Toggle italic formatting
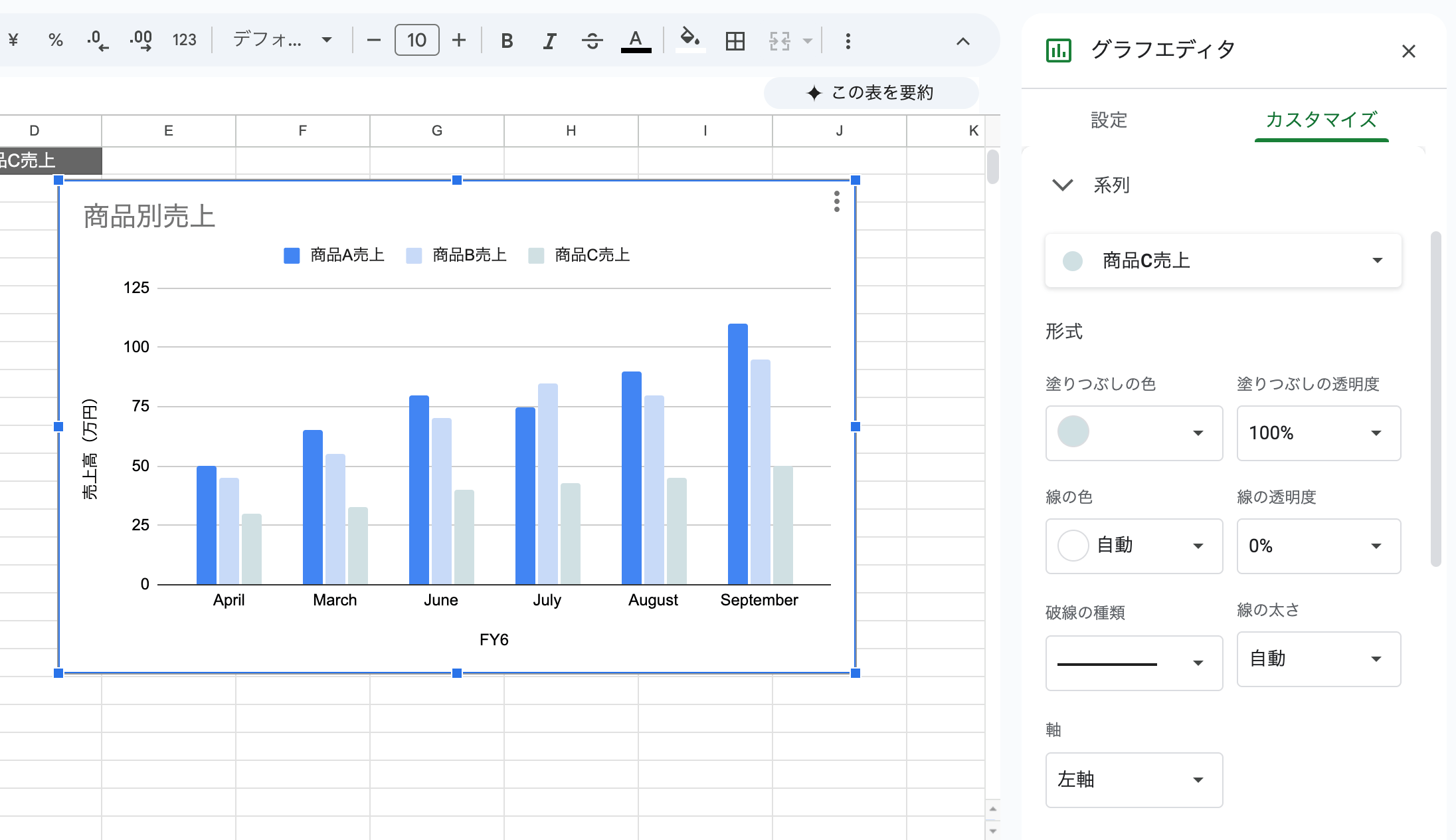Image resolution: width=1456 pixels, height=840 pixels. click(x=549, y=41)
